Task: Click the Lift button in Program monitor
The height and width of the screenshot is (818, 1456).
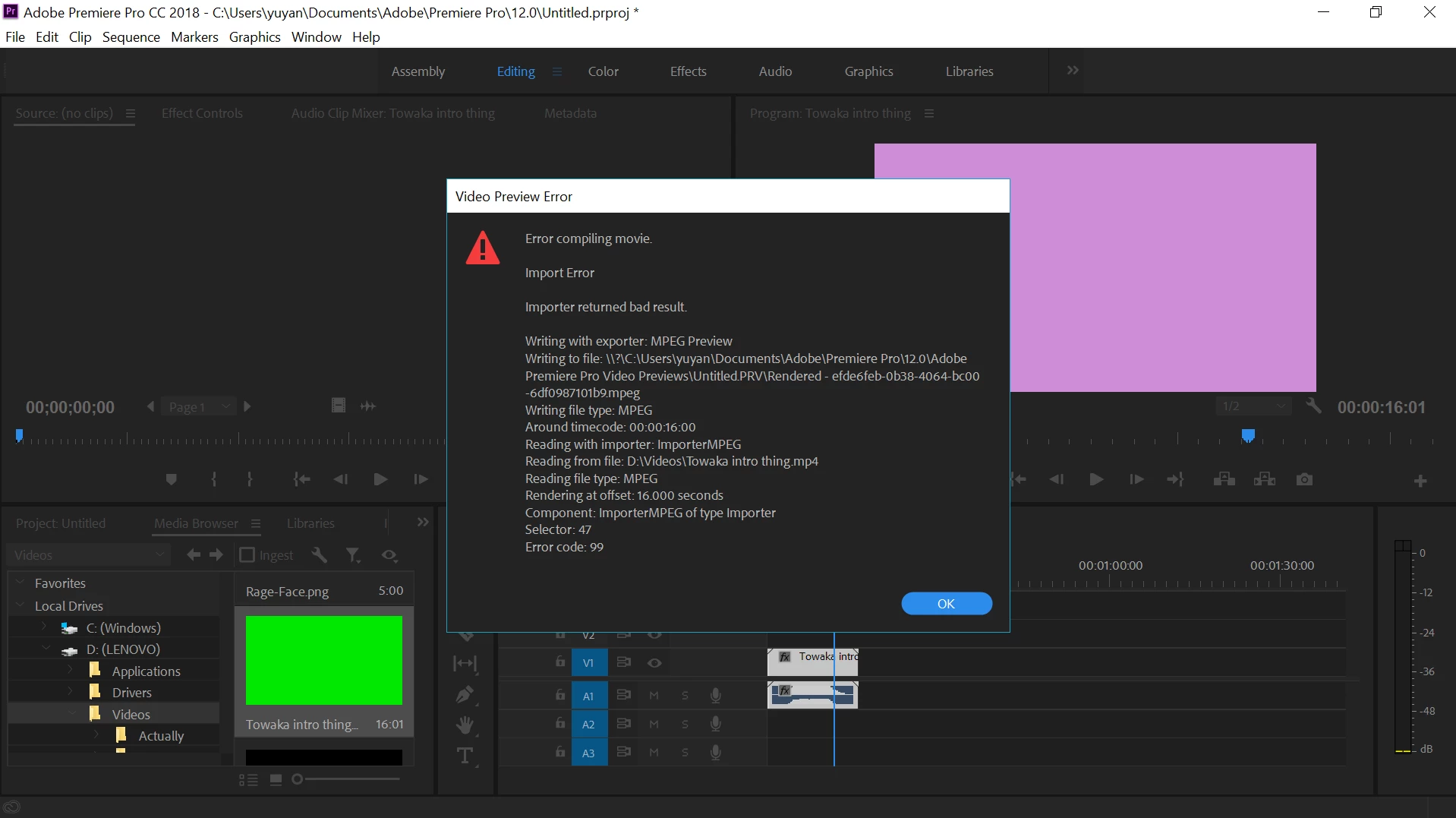Action: 1224,479
